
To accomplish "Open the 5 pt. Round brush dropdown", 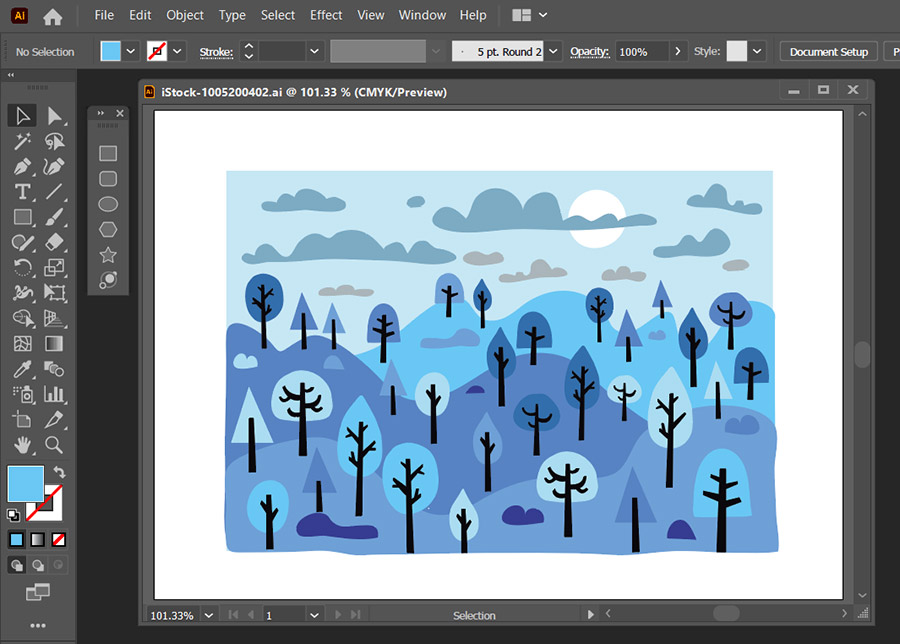I will tap(553, 51).
